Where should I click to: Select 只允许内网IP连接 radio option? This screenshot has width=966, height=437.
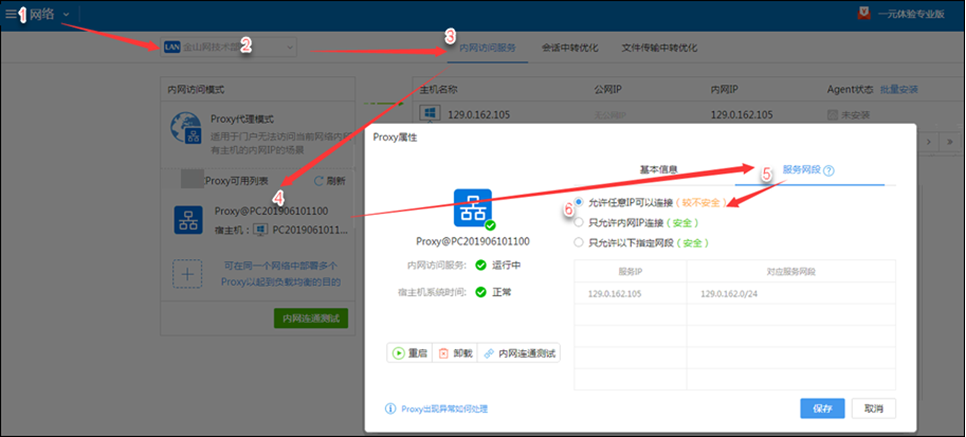(579, 222)
